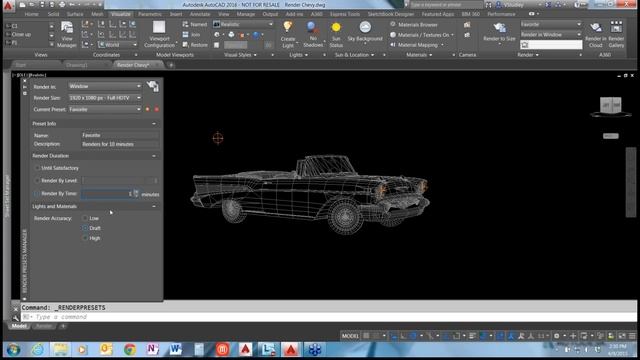Switch to the Render Chevy drawing tab
Image resolution: width=640 pixels, height=360 pixels.
click(133, 65)
